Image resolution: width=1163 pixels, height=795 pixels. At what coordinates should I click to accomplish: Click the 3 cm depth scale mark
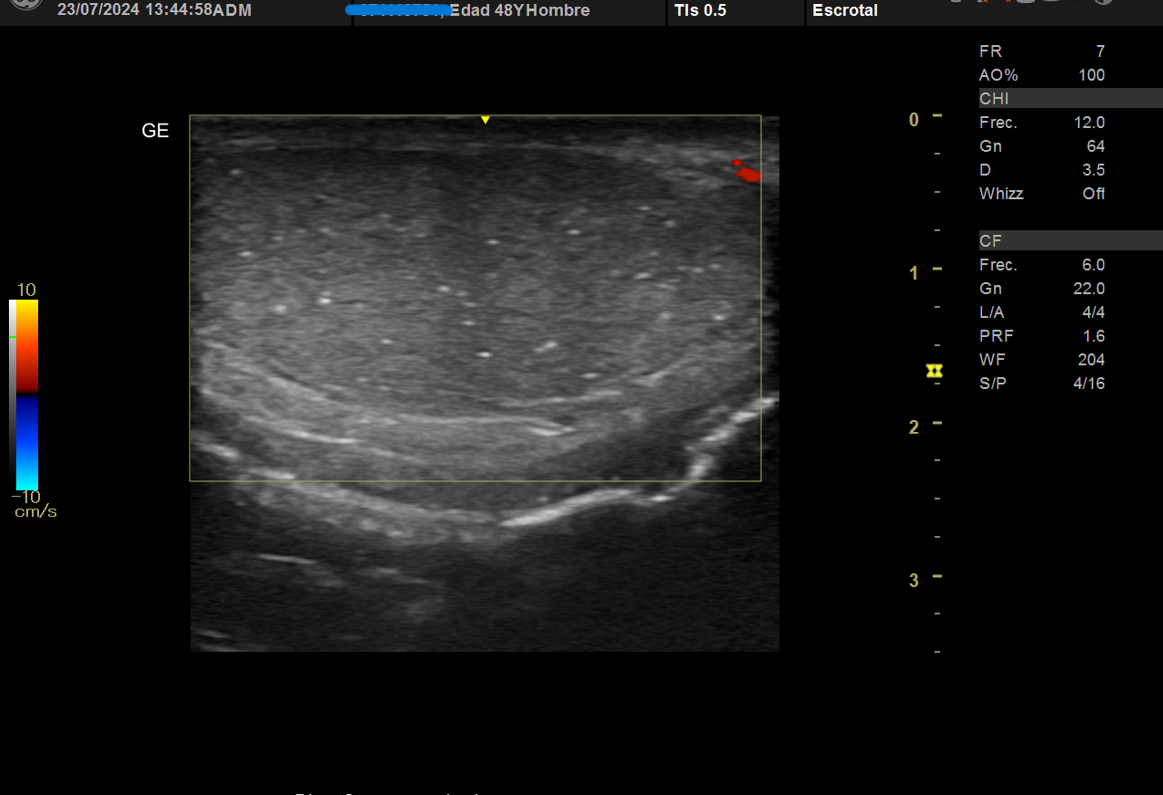point(937,578)
